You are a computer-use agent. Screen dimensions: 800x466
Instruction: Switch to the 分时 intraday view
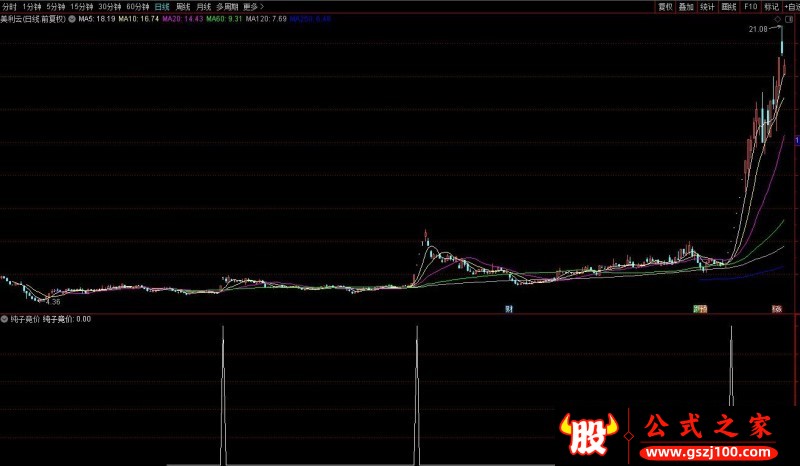tap(9, 7)
